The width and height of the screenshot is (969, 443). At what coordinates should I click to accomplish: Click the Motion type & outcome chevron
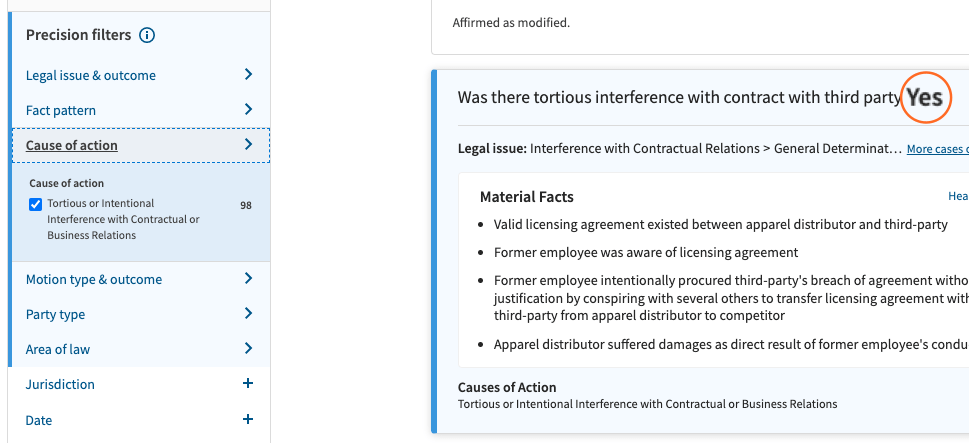(248, 279)
